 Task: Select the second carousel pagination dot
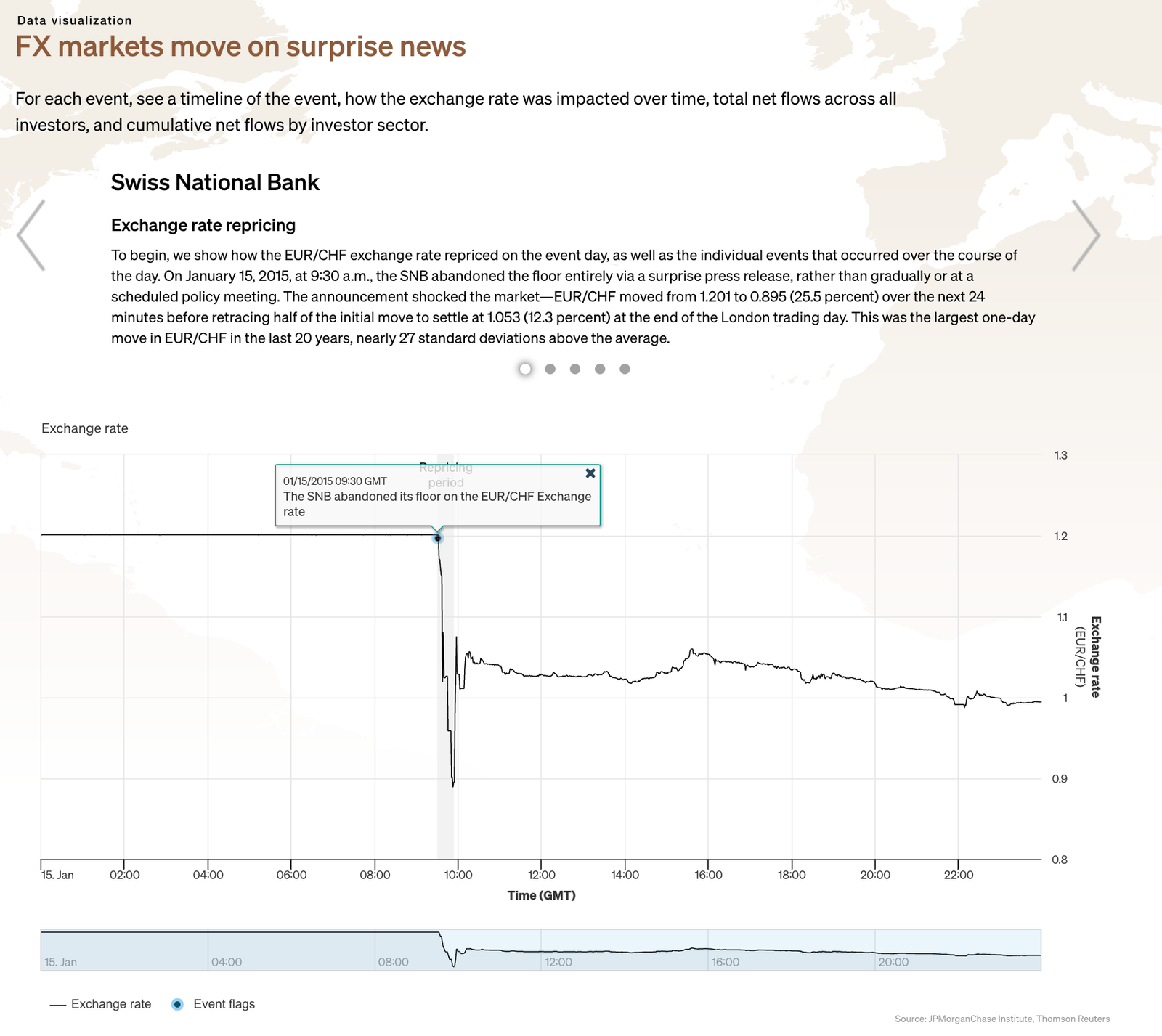click(550, 369)
